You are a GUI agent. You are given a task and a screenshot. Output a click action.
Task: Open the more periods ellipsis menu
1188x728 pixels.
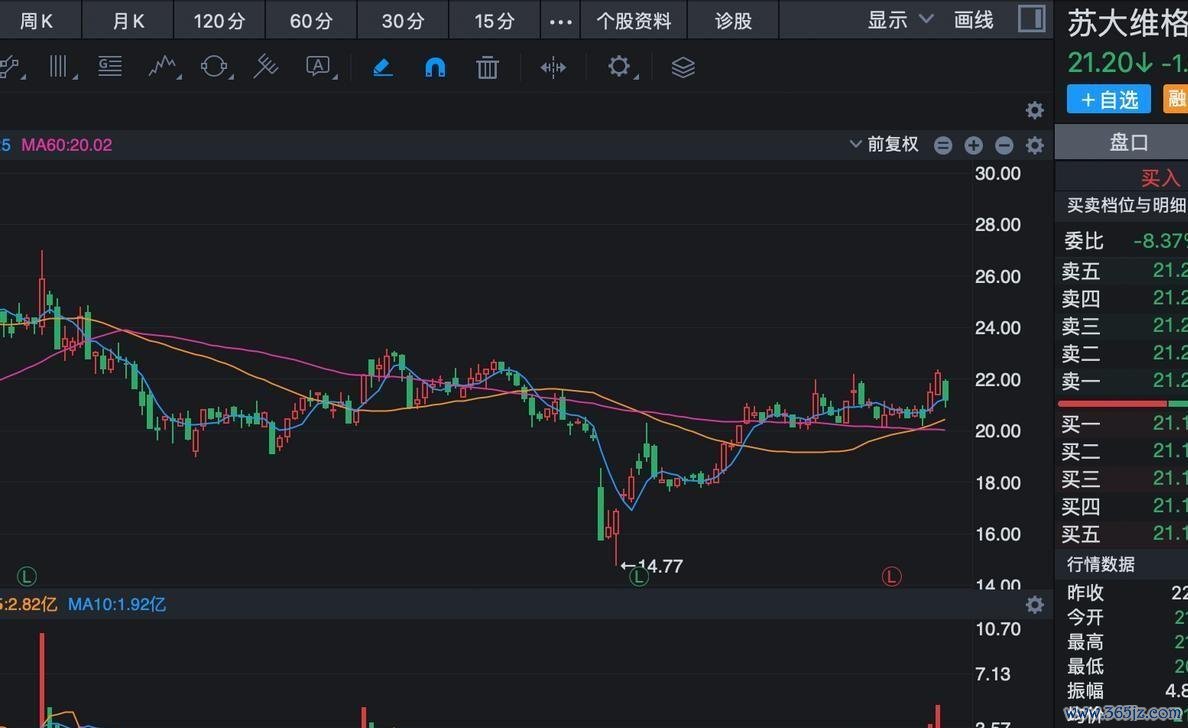pyautogui.click(x=561, y=21)
